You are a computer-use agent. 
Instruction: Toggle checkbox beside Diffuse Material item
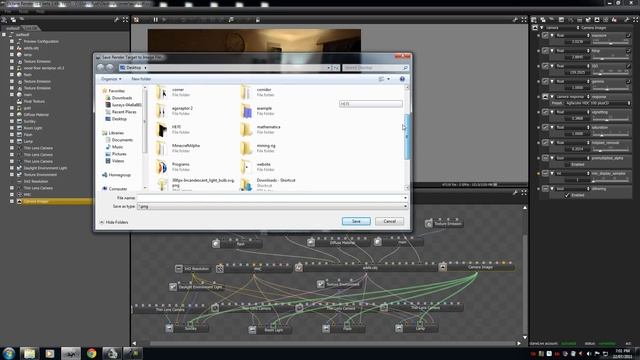(x=12, y=115)
